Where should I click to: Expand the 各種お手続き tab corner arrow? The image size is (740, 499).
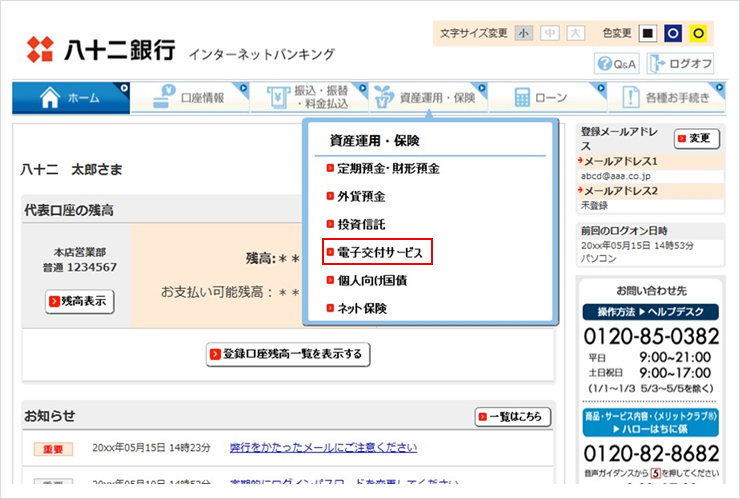click(720, 88)
